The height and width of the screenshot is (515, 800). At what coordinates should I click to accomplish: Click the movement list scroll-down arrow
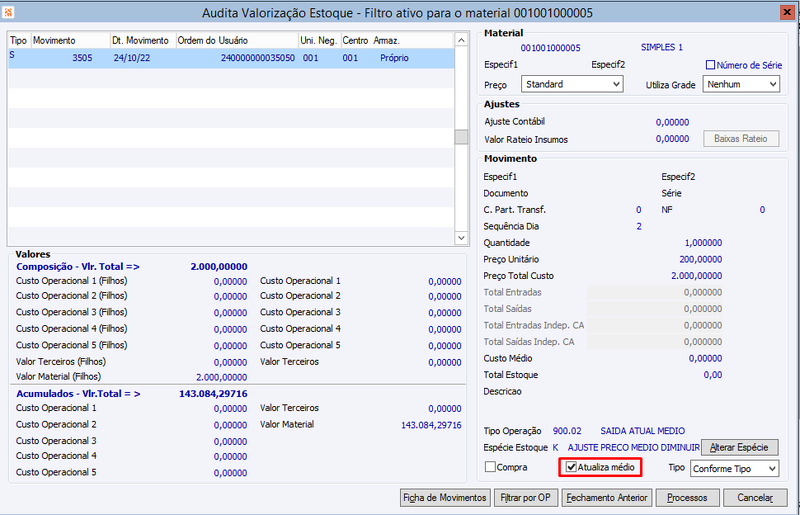pos(461,238)
